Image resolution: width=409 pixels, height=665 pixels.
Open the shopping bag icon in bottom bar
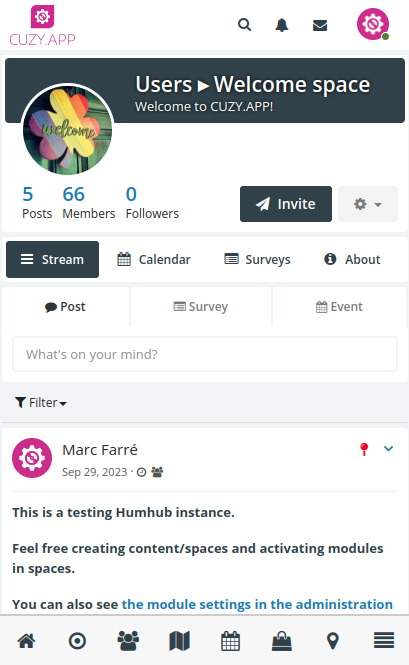pyautogui.click(x=282, y=641)
